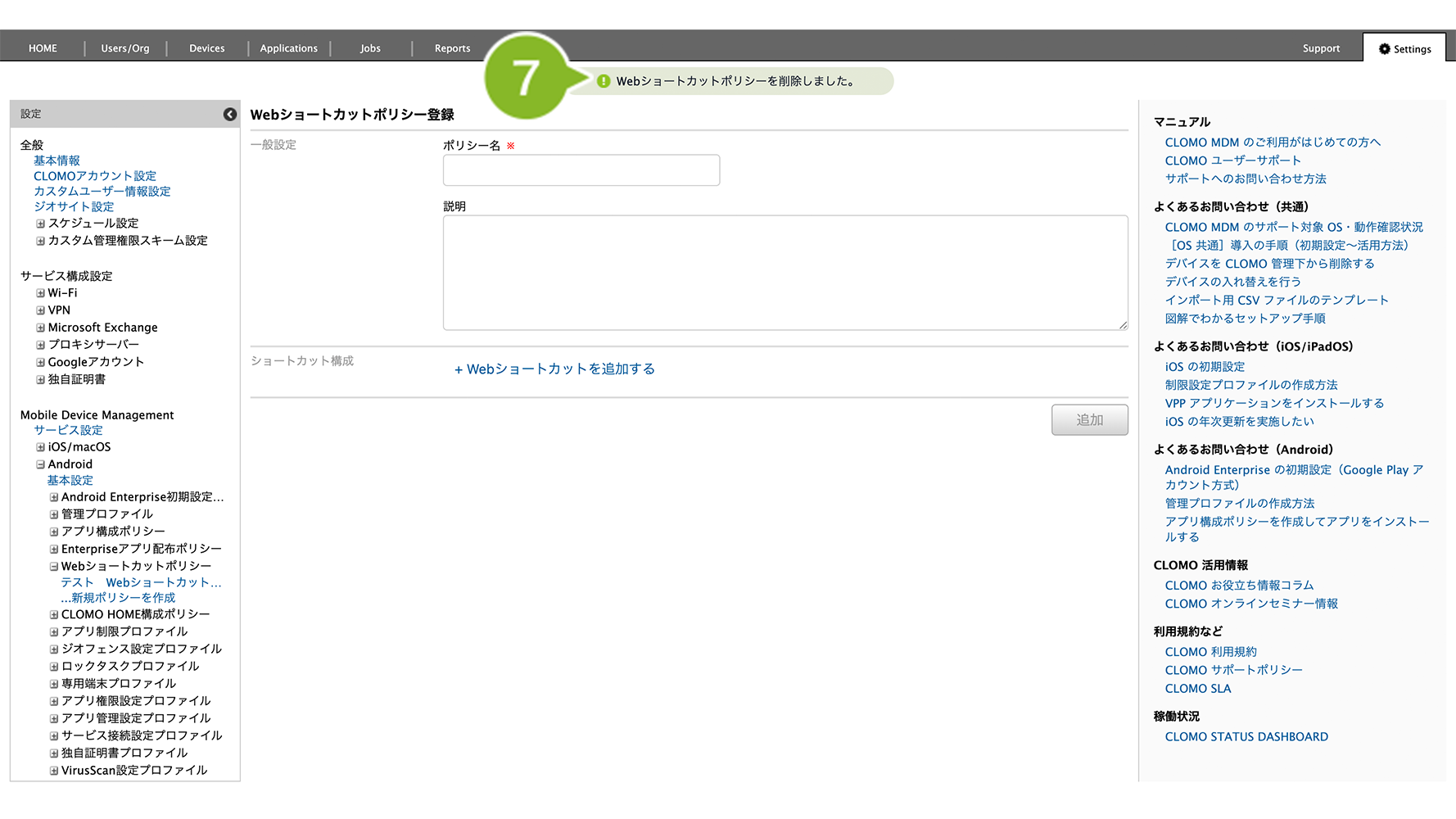Open CLOMO STATUS DASHBOARD link

click(1246, 737)
